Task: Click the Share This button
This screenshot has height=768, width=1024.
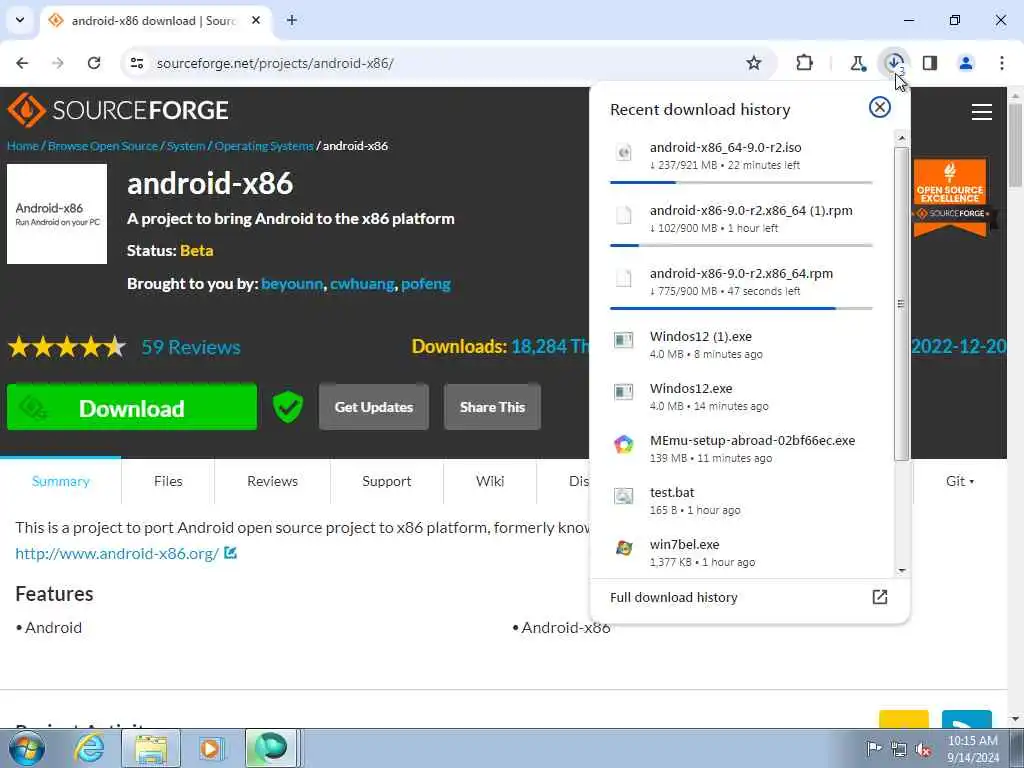Action: (x=492, y=407)
